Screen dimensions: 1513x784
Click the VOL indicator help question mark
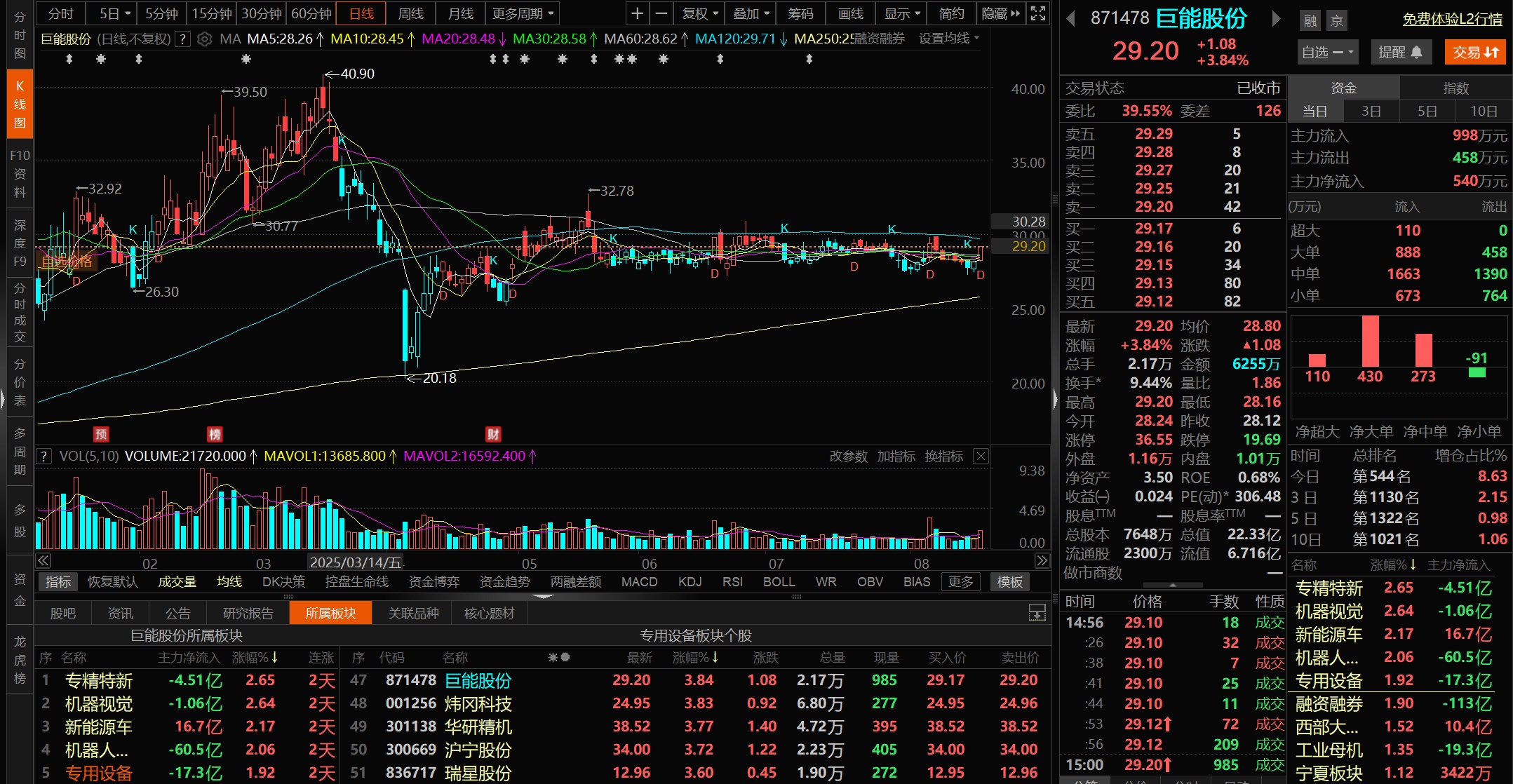click(x=43, y=457)
